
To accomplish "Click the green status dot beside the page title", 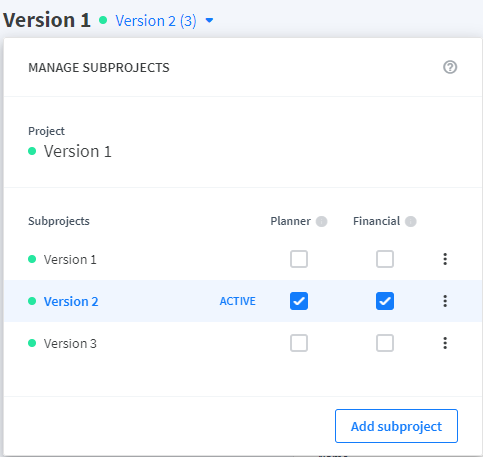I will click(103, 20).
